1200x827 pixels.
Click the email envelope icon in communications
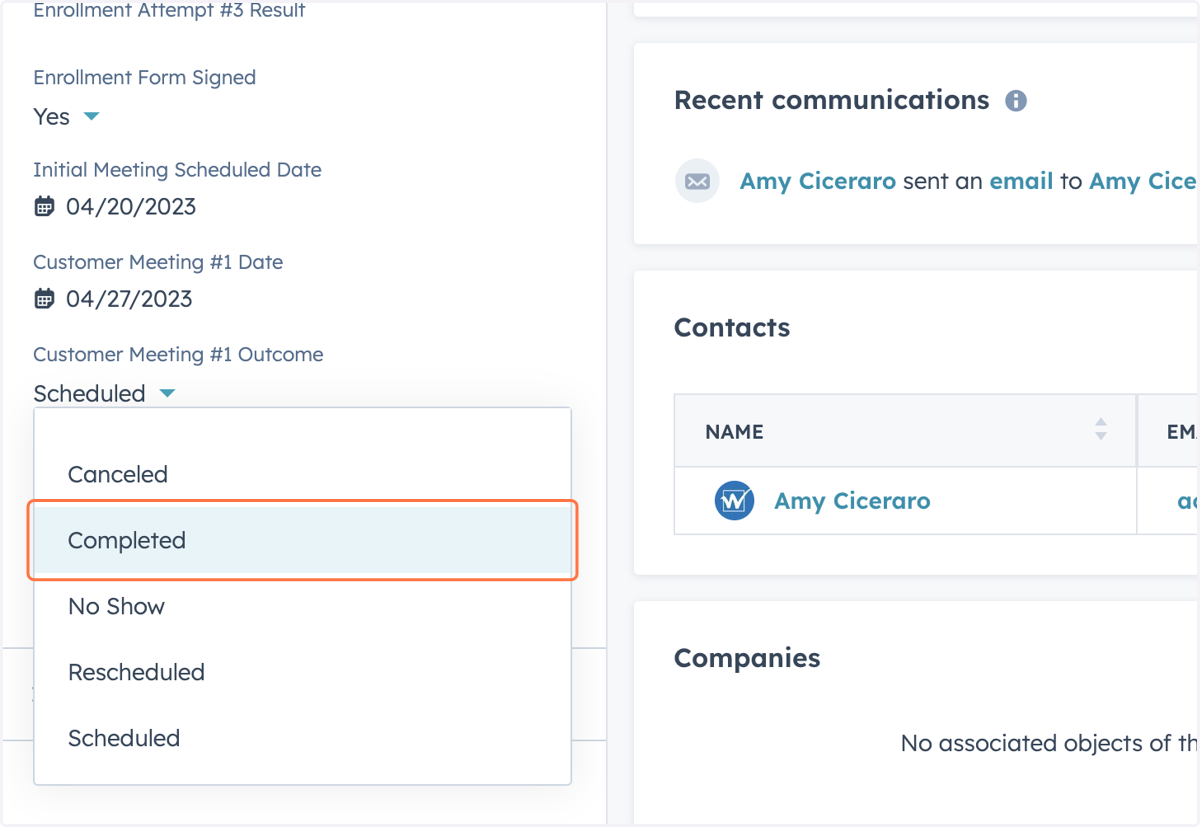coord(697,181)
